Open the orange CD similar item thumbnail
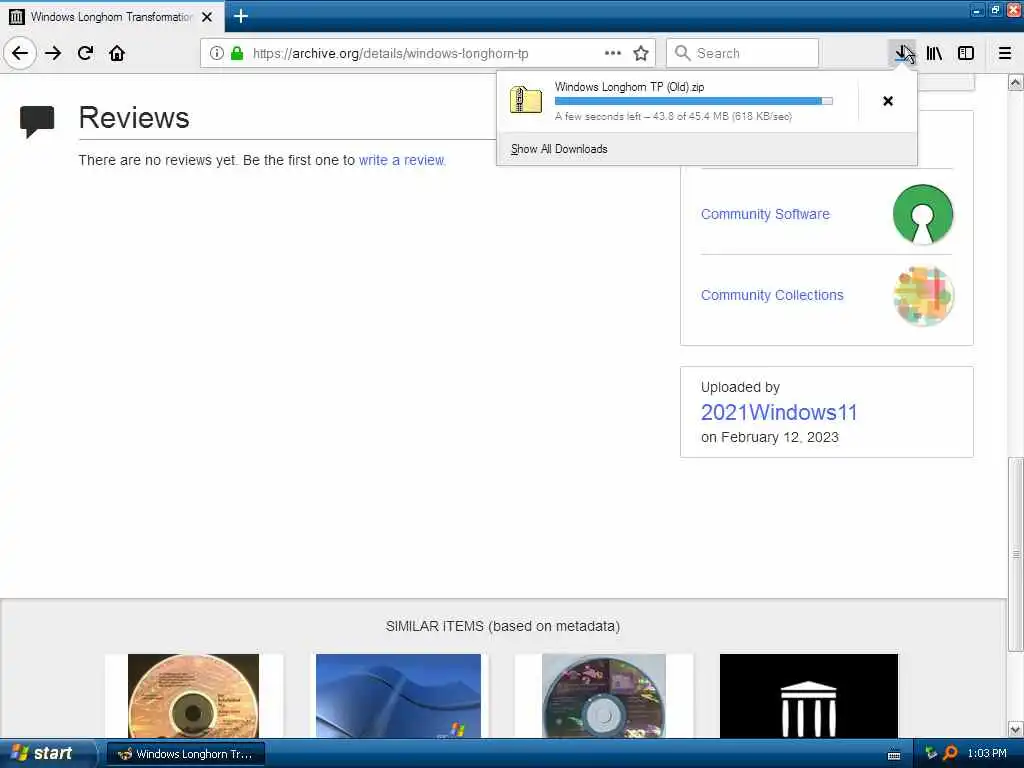Viewport: 1024px width, 768px height. coord(193,696)
